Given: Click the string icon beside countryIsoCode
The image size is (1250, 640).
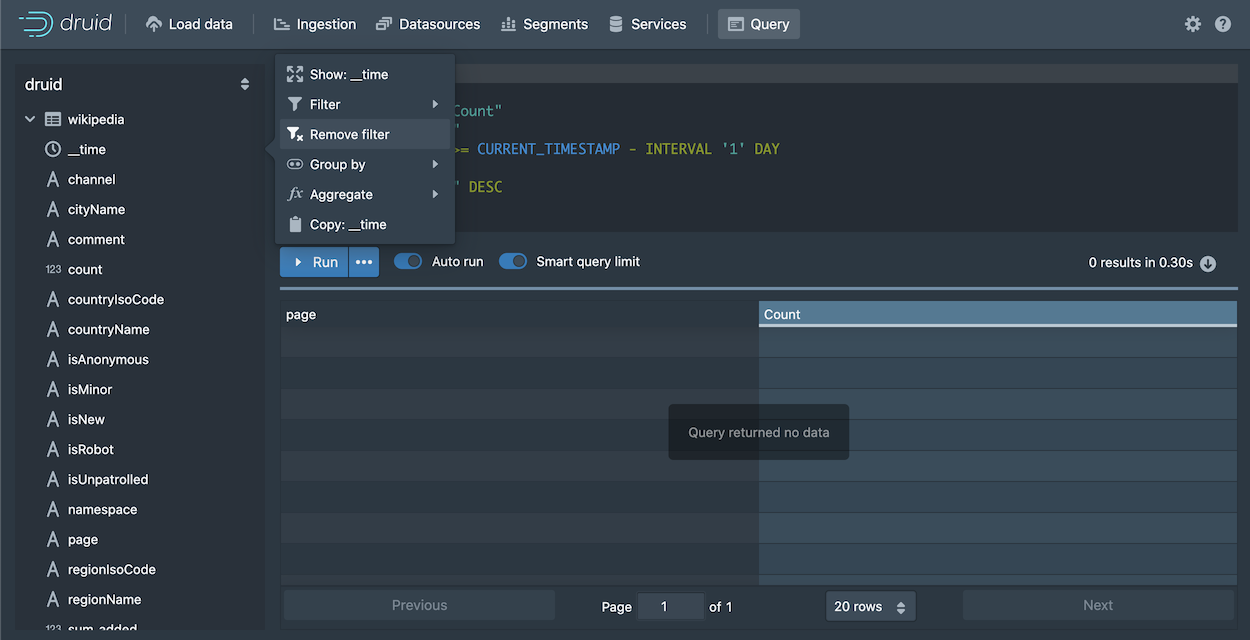Looking at the screenshot, I should pyautogui.click(x=53, y=299).
